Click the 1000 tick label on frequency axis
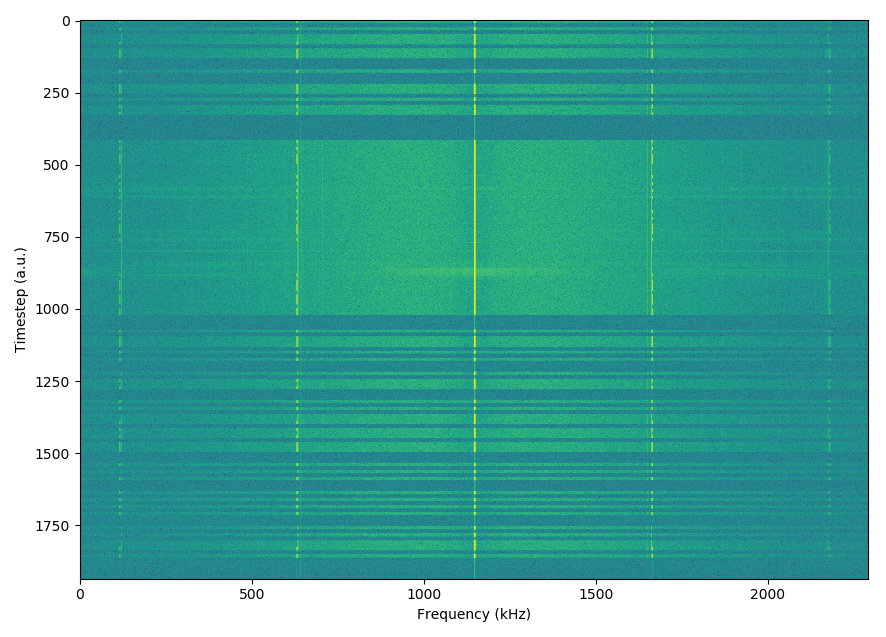The height and width of the screenshot is (637, 886). (x=424, y=594)
